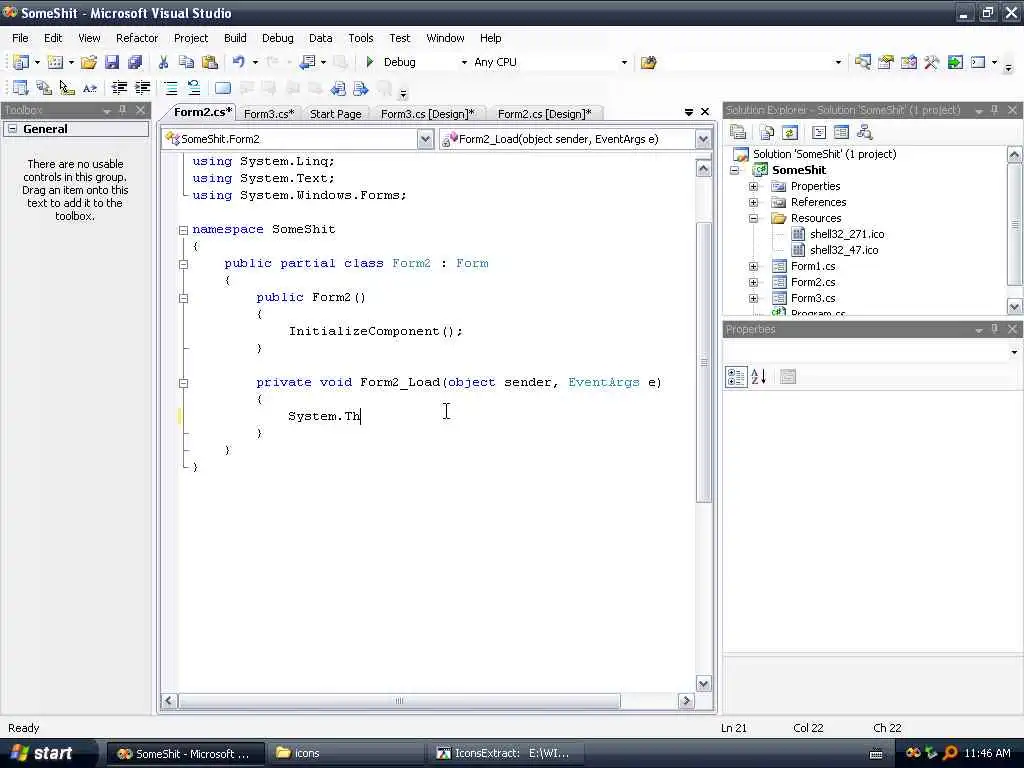Open Toolbox via hammer-wrench icon
This screenshot has width=1024, height=768.
click(x=931, y=62)
